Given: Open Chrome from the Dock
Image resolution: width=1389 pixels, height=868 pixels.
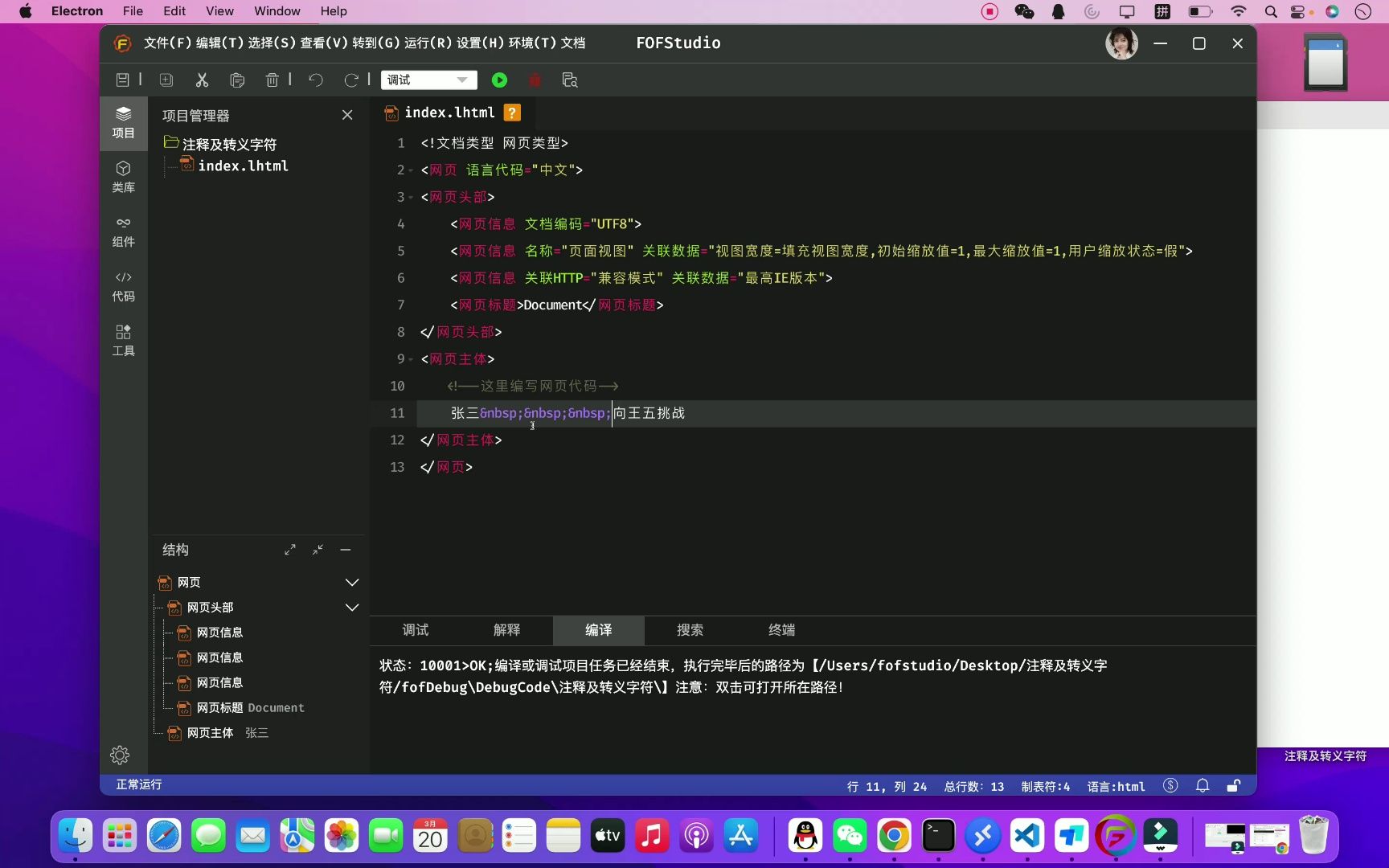Looking at the screenshot, I should tap(894, 836).
